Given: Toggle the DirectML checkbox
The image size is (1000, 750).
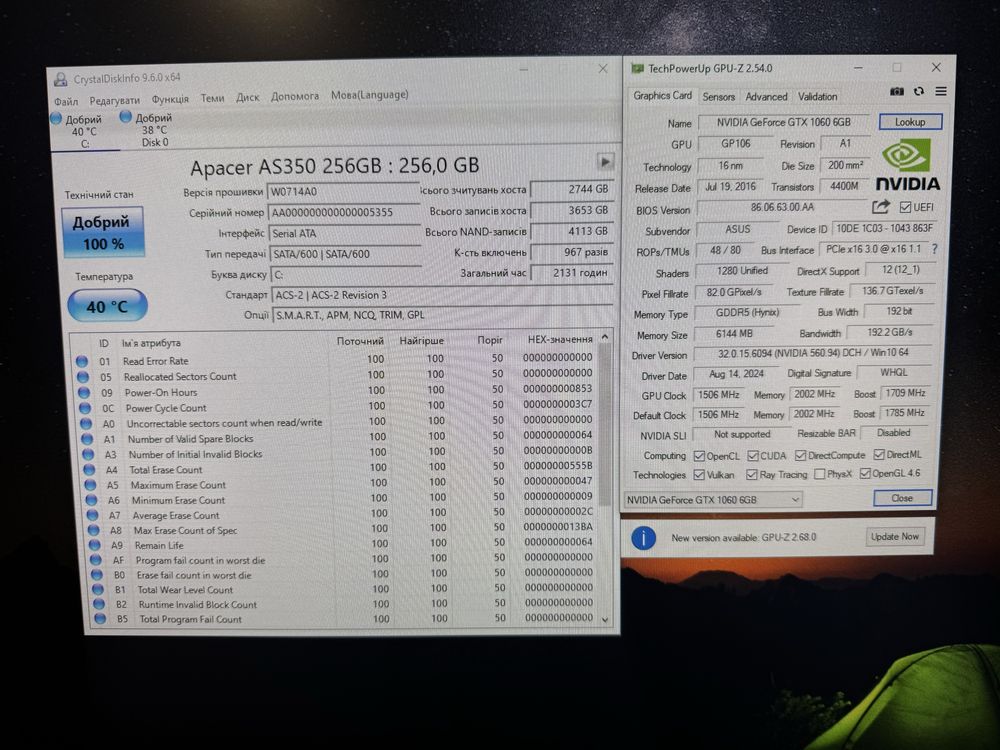Looking at the screenshot, I should (x=879, y=455).
